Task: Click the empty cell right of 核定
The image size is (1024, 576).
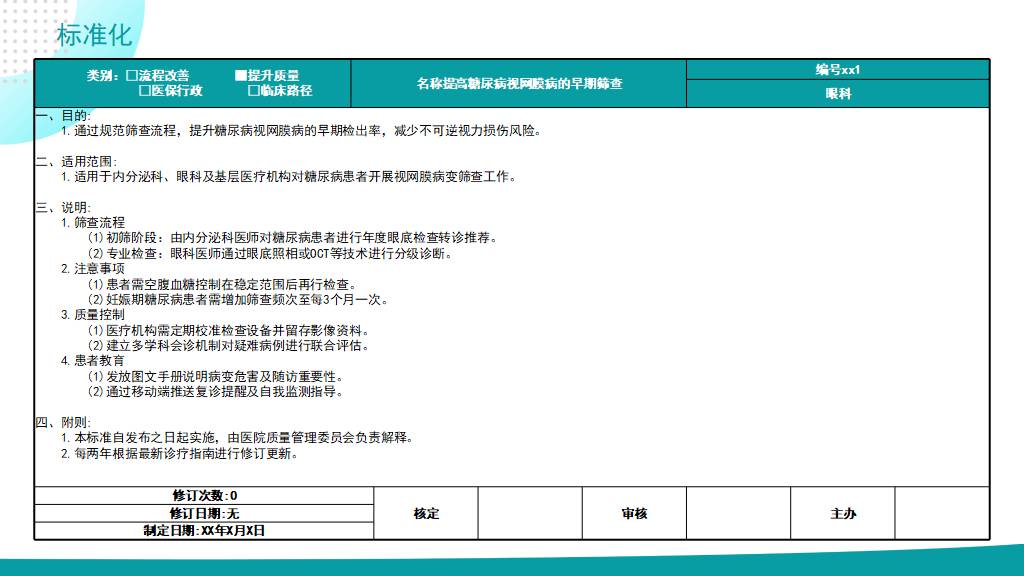Action: tap(530, 514)
